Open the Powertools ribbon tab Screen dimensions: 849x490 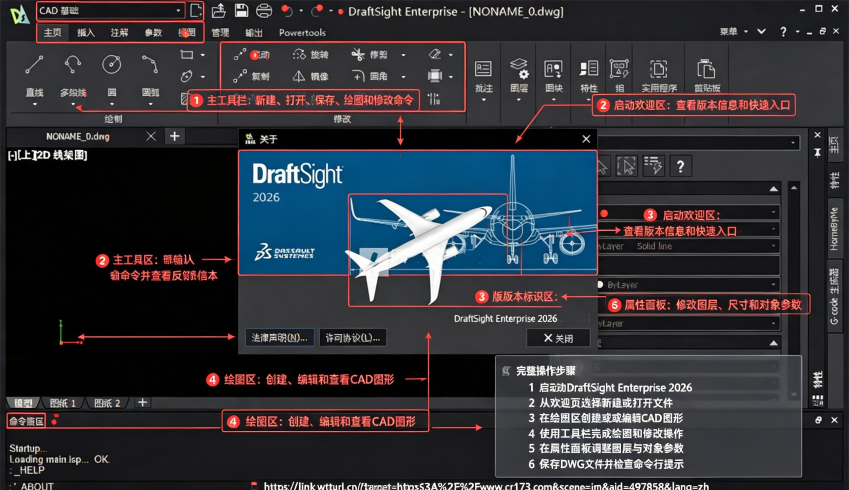302,32
